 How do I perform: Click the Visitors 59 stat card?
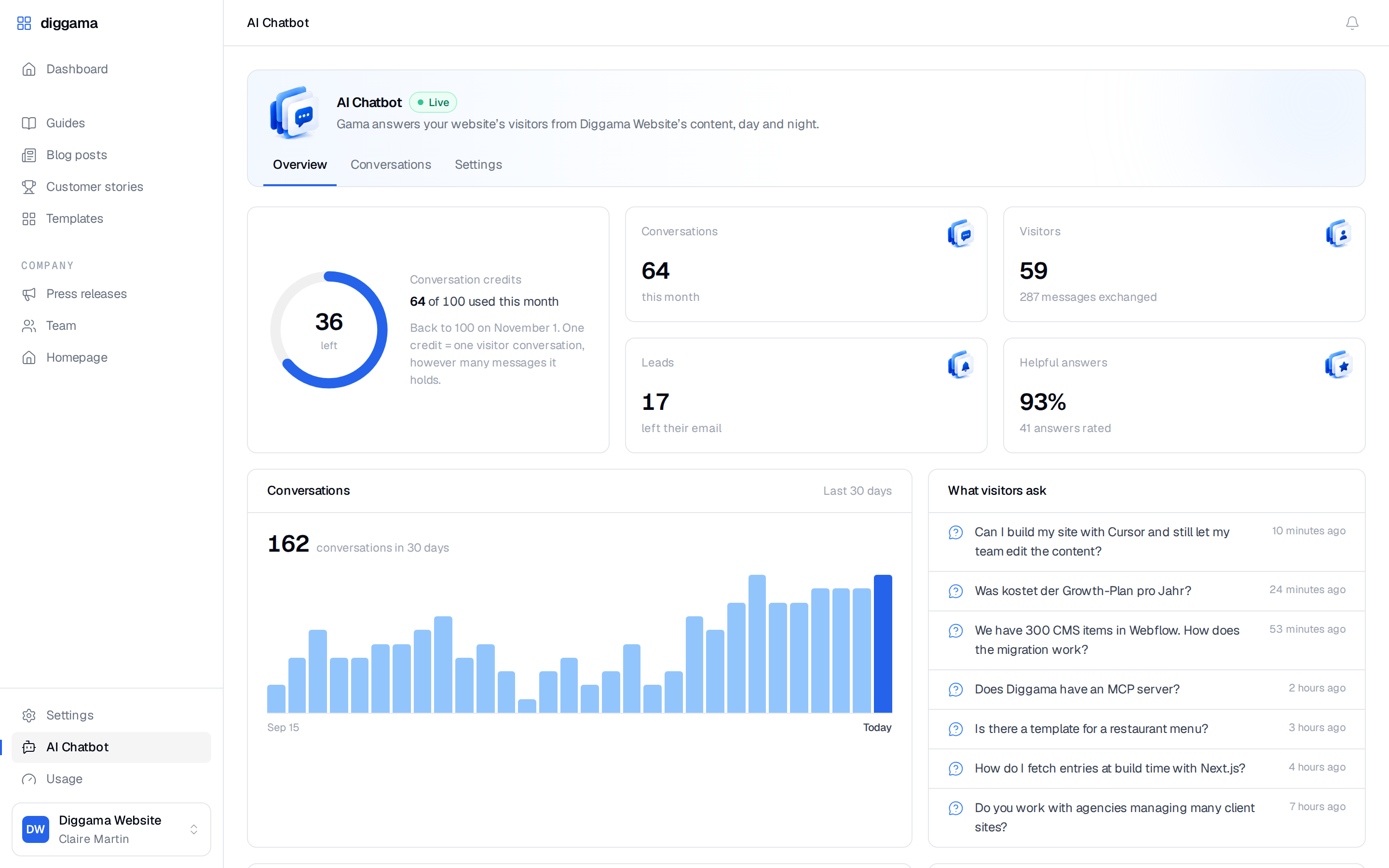point(1184,264)
